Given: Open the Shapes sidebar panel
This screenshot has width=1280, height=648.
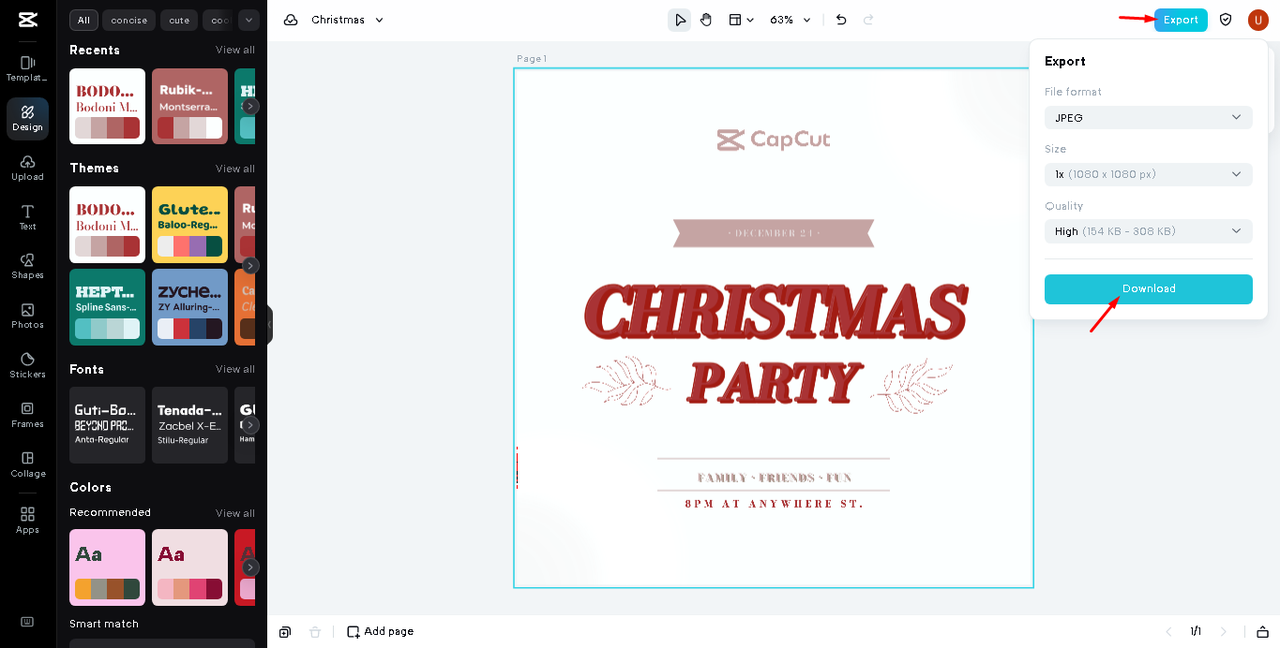Looking at the screenshot, I should (28, 266).
